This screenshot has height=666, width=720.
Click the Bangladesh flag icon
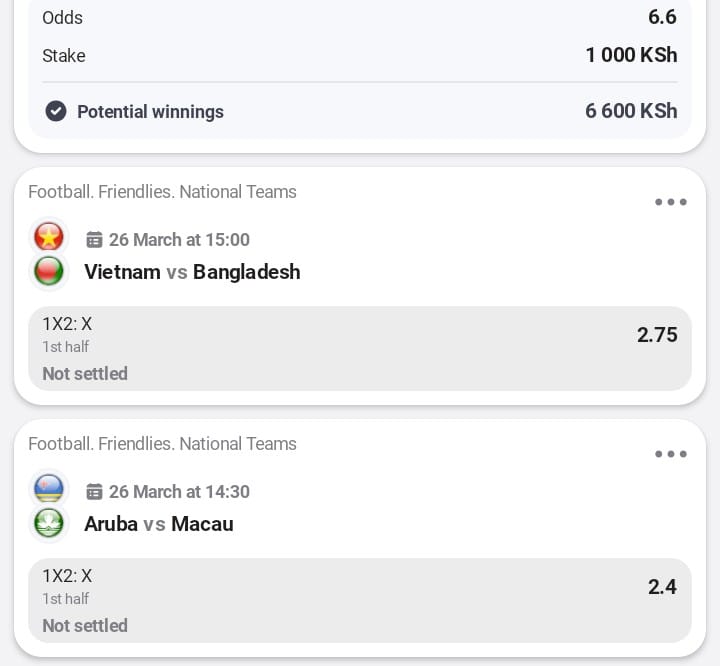coord(49,270)
